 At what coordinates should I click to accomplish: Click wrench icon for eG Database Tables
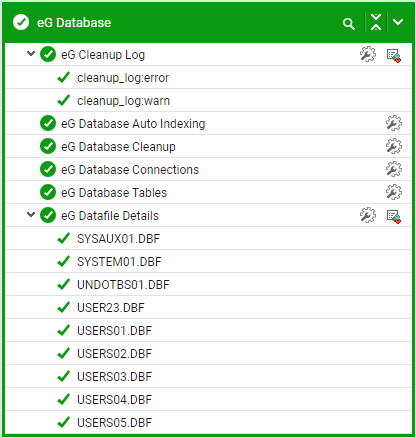(394, 192)
